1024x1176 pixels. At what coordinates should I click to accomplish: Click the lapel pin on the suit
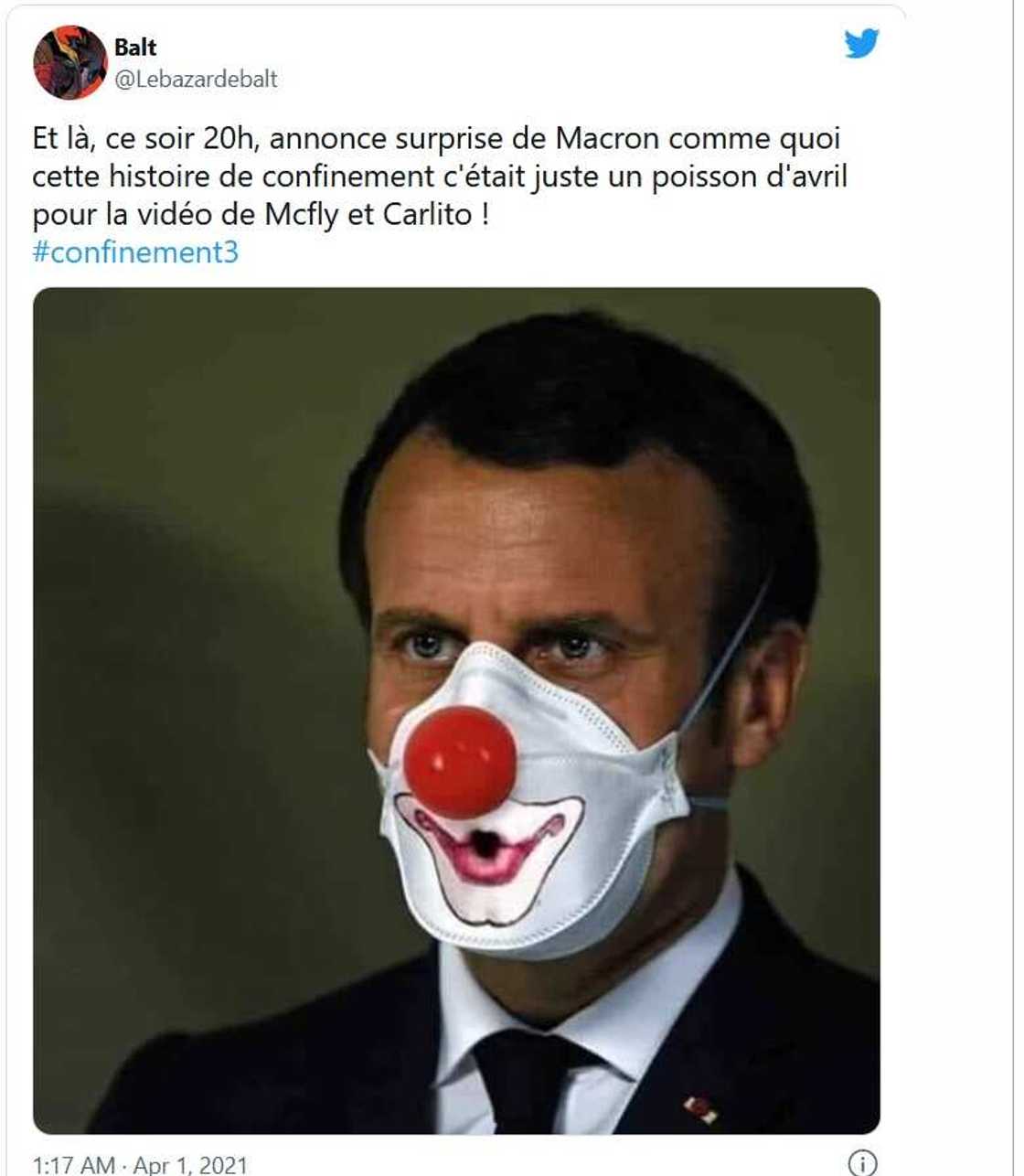tap(700, 1108)
